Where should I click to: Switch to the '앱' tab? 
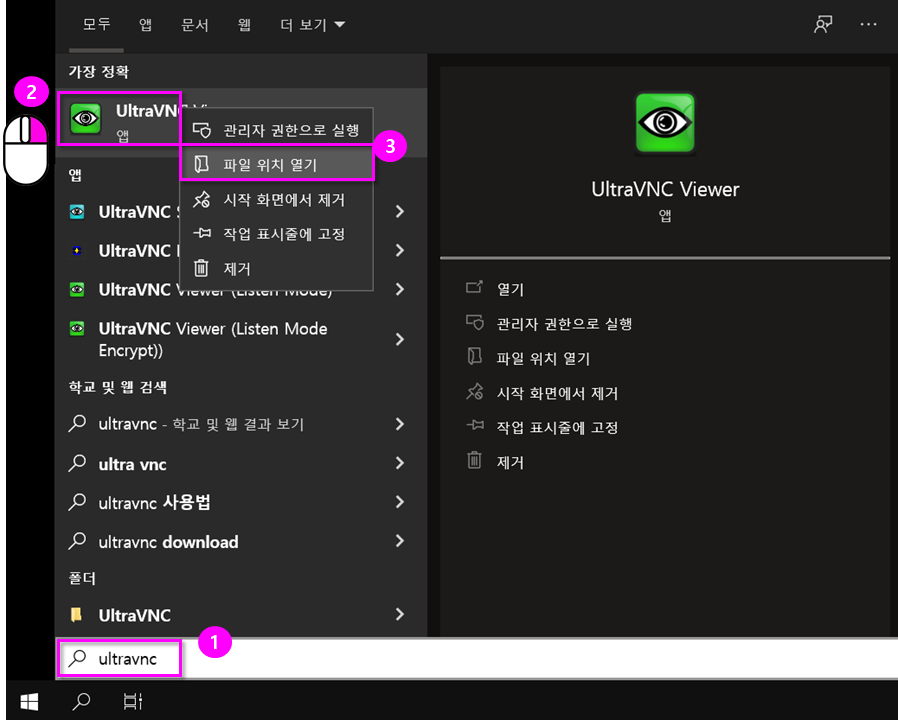click(x=145, y=25)
